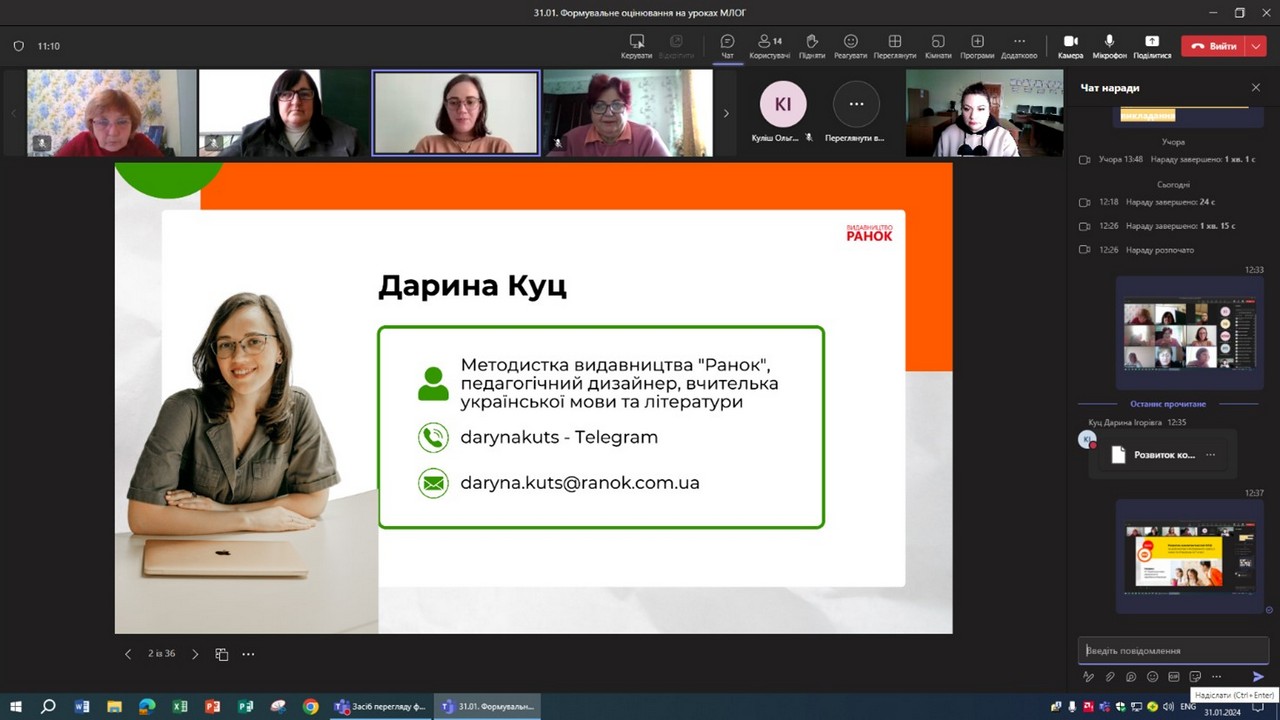Select the KI participant avatar
Image resolution: width=1280 pixels, height=720 pixels.
782,104
